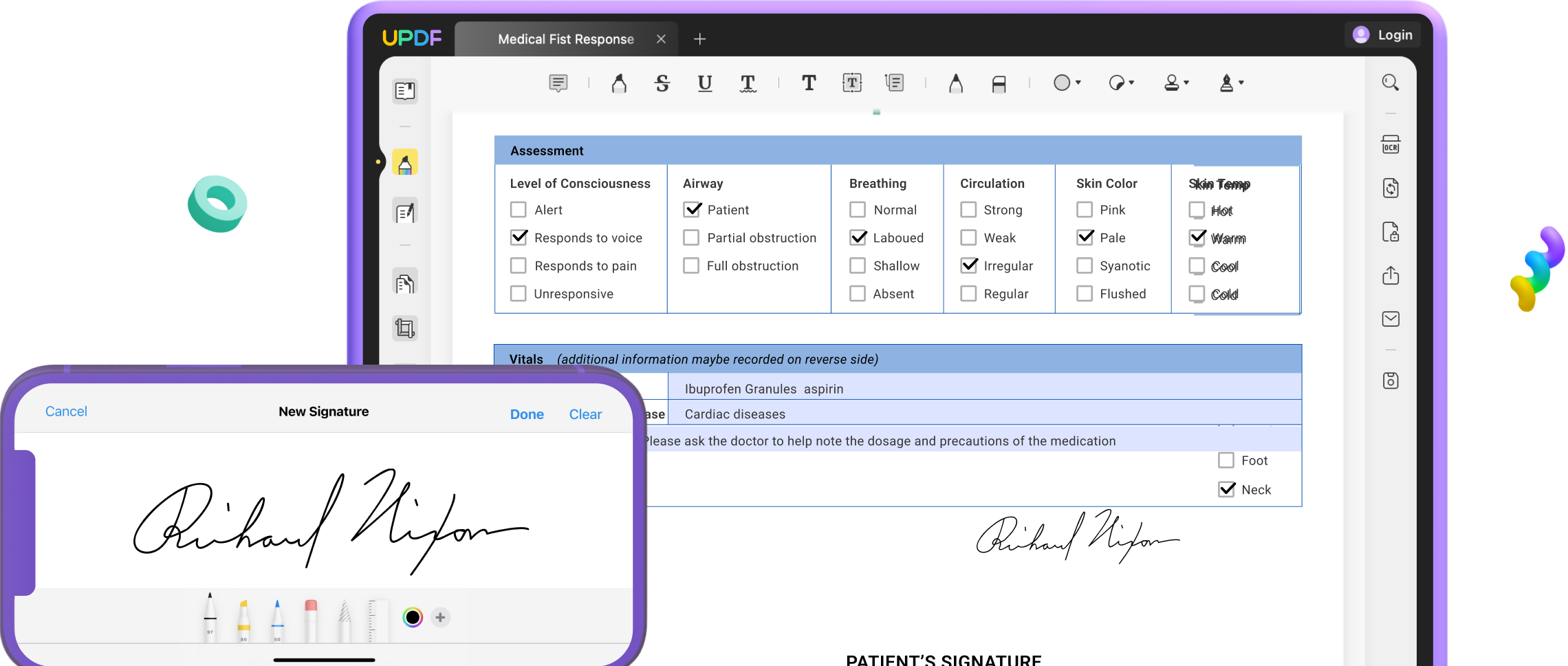Select the Eraser tool in toolbar
1568x666 pixels.
pos(999,83)
